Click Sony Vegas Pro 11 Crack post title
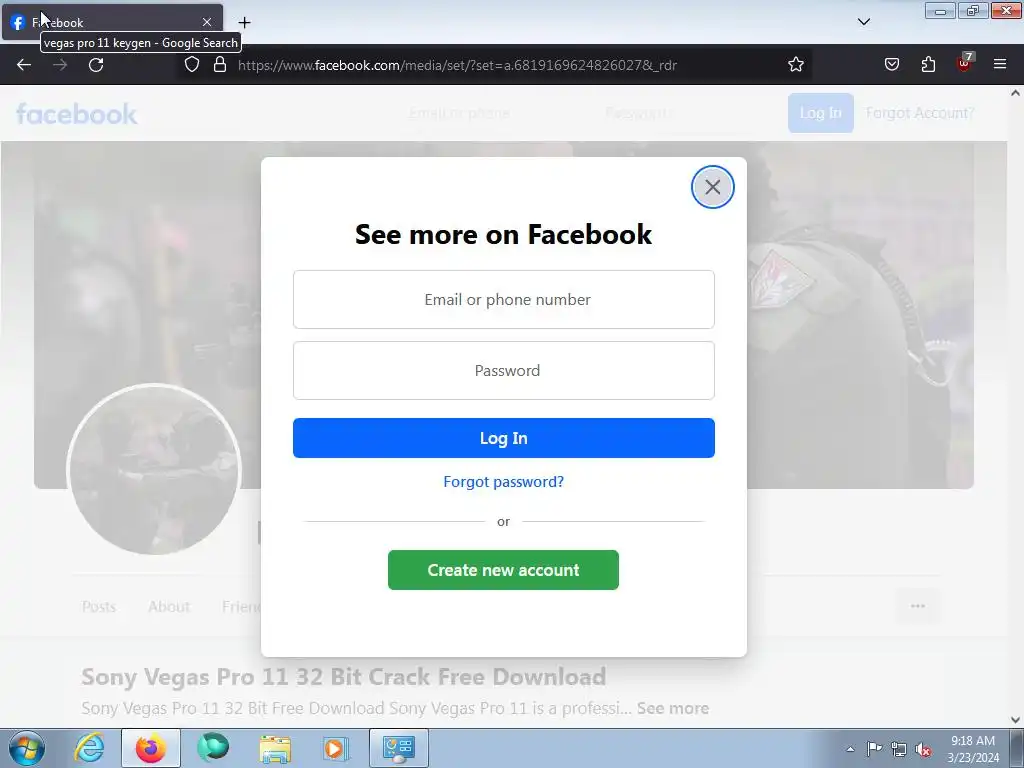This screenshot has height=768, width=1024. click(344, 677)
